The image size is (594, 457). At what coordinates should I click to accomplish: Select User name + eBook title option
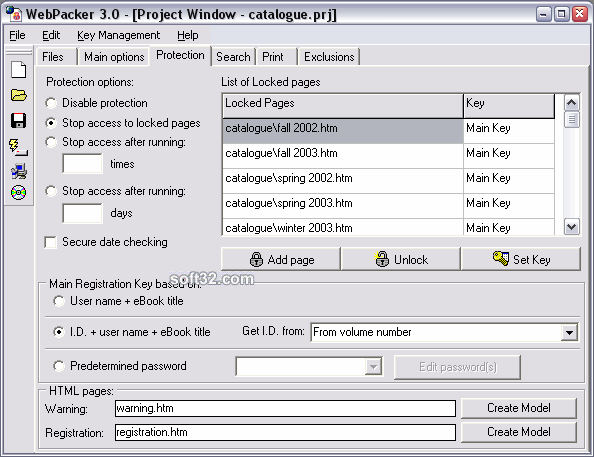point(59,301)
